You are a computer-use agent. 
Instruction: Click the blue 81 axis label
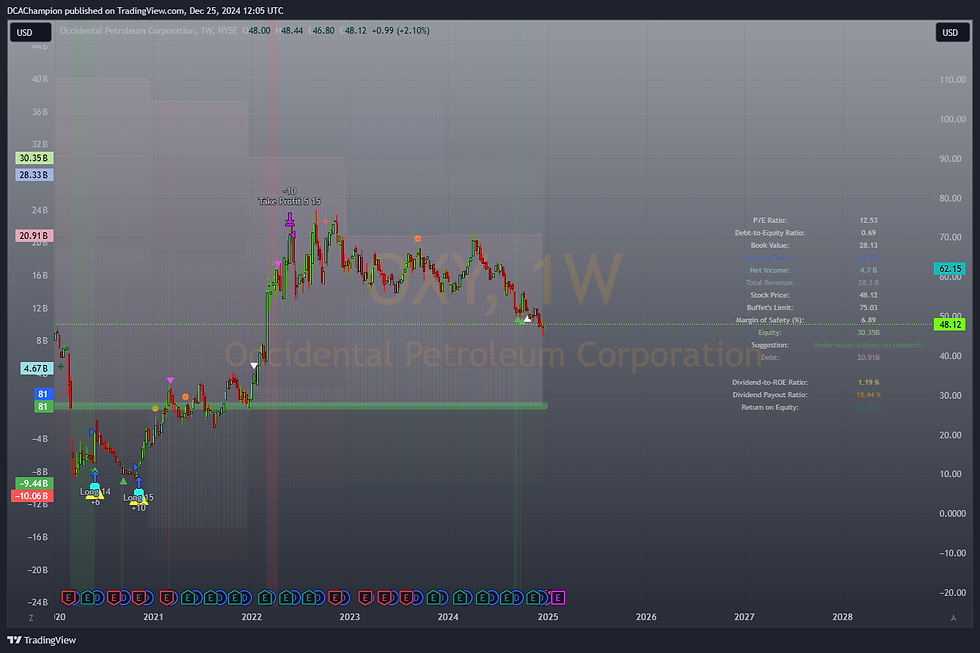pos(42,394)
